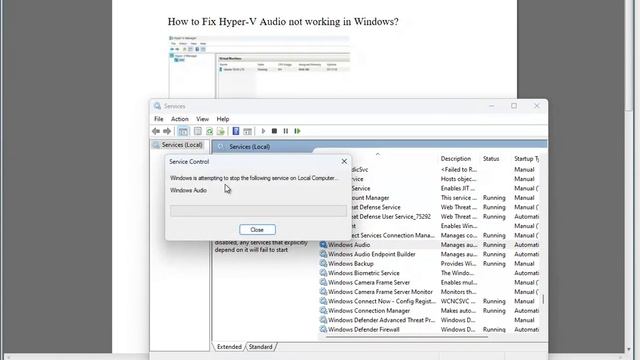Click the horizontal scrollbar of services list

407,337
